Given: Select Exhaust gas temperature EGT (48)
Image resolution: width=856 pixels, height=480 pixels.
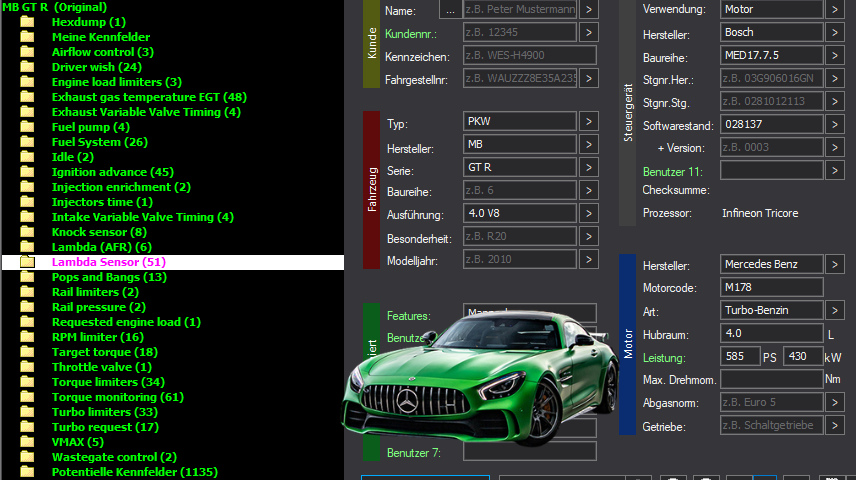Looking at the screenshot, I should coord(149,97).
